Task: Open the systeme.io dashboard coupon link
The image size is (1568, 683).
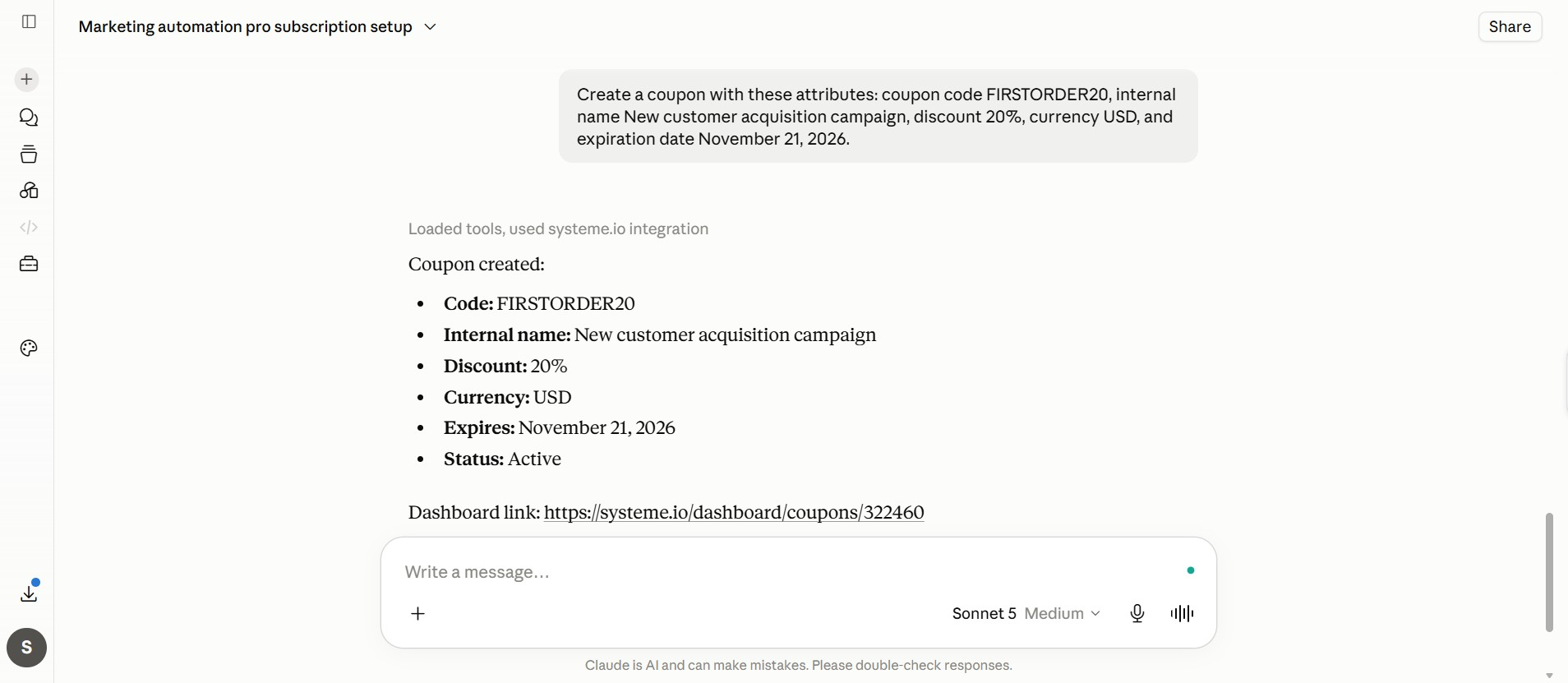Action: click(734, 513)
